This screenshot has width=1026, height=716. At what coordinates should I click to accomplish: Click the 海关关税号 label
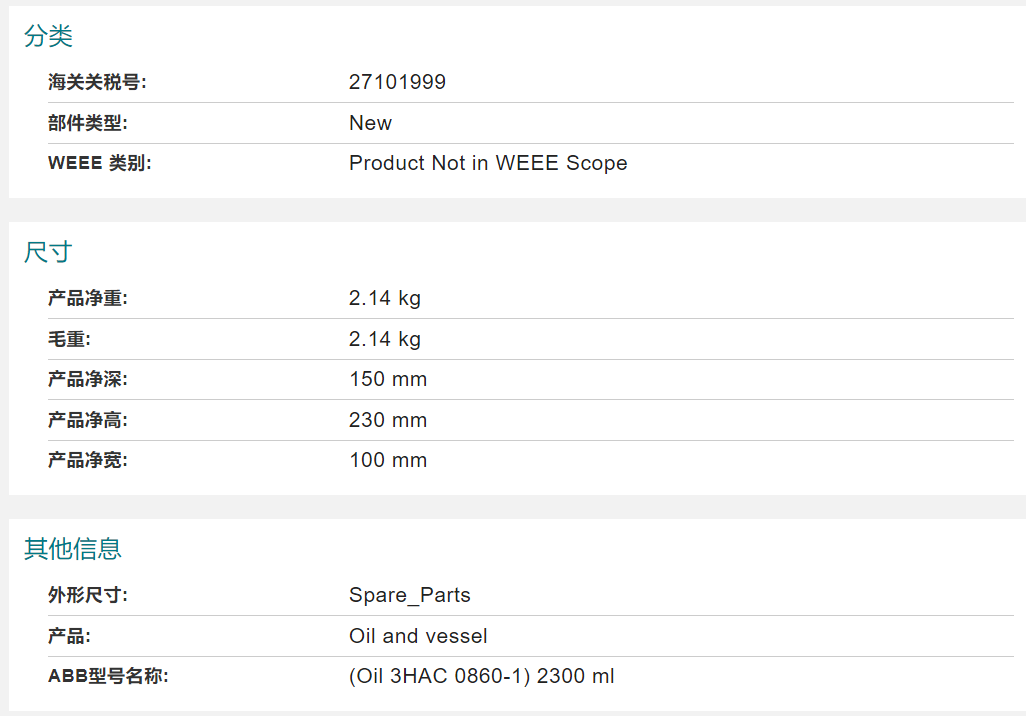(x=97, y=82)
